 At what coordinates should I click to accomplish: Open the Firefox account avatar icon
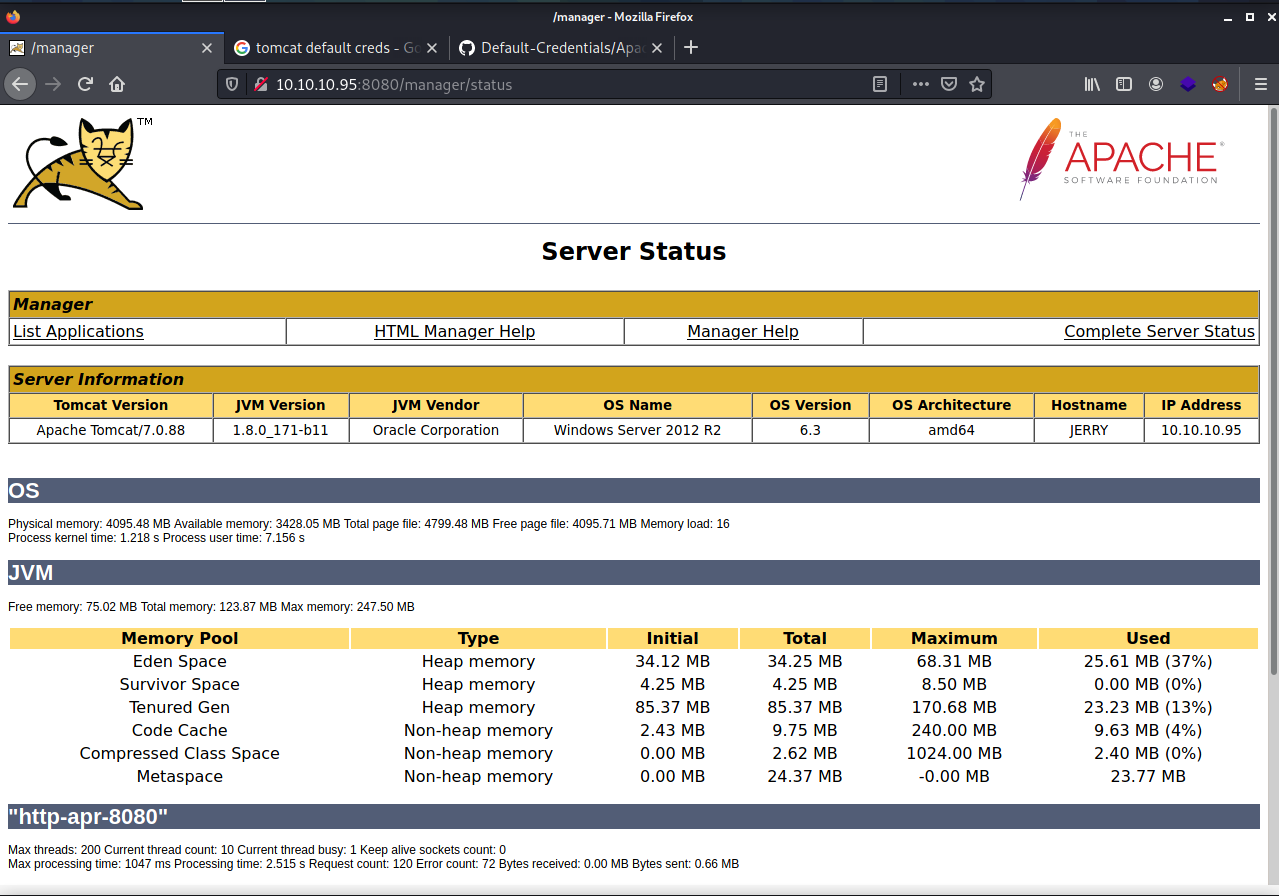(1156, 85)
